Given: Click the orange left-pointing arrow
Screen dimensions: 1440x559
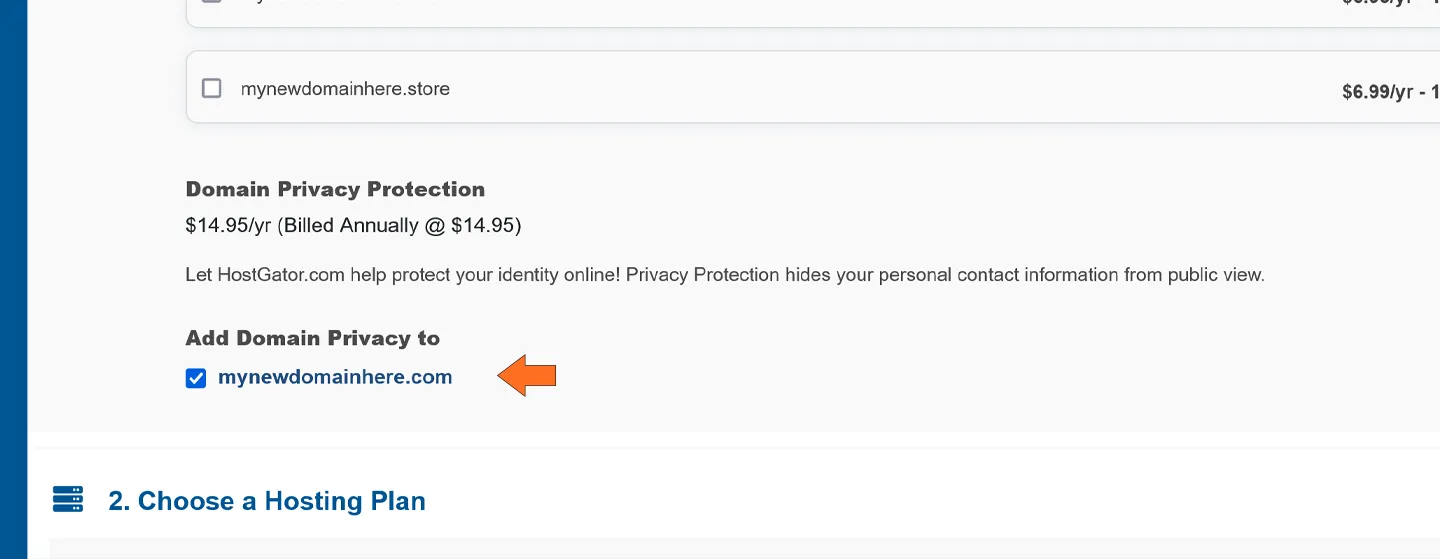Looking at the screenshot, I should [x=527, y=377].
